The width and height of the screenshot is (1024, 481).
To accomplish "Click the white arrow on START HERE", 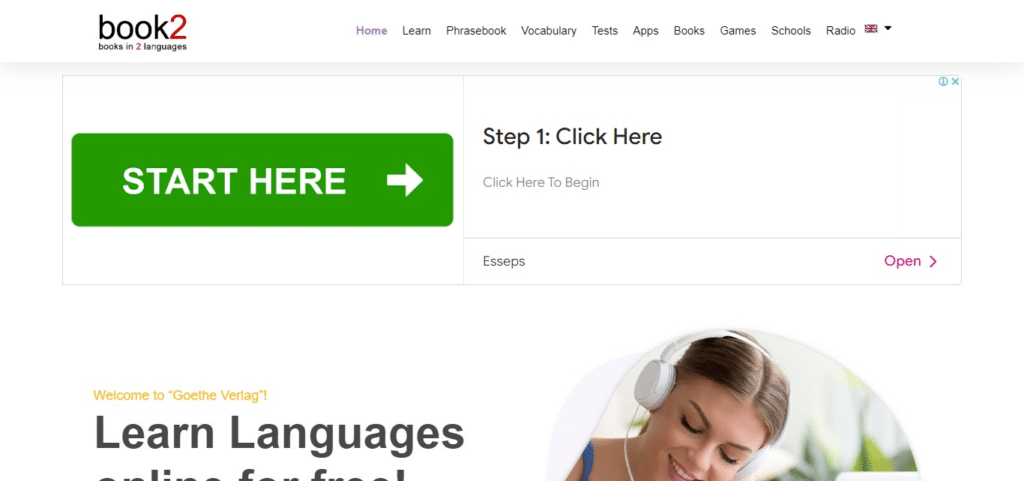I will 405,180.
